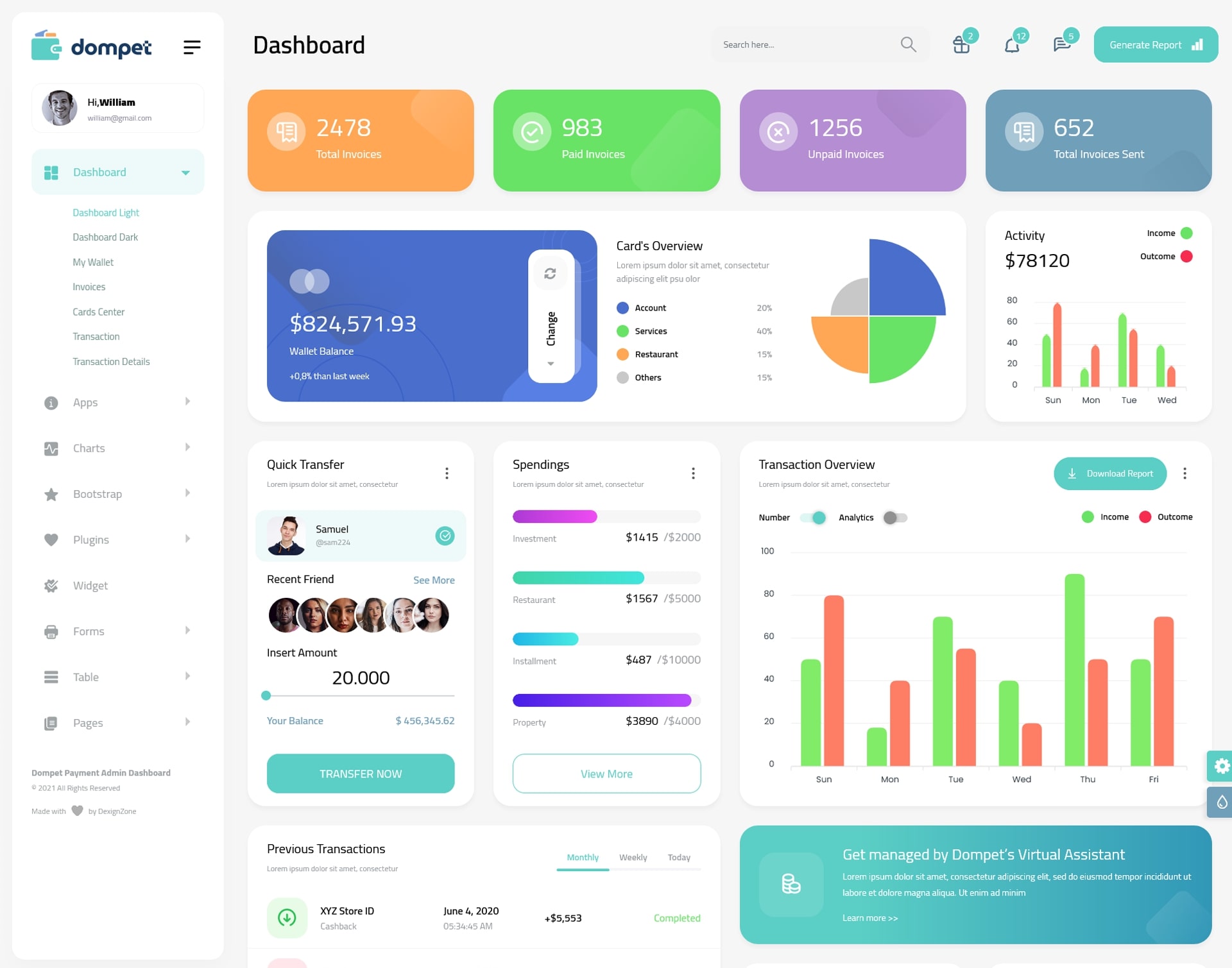Toggle the Analytics switch in Transaction Overview
This screenshot has height=968, width=1232.
click(x=894, y=517)
